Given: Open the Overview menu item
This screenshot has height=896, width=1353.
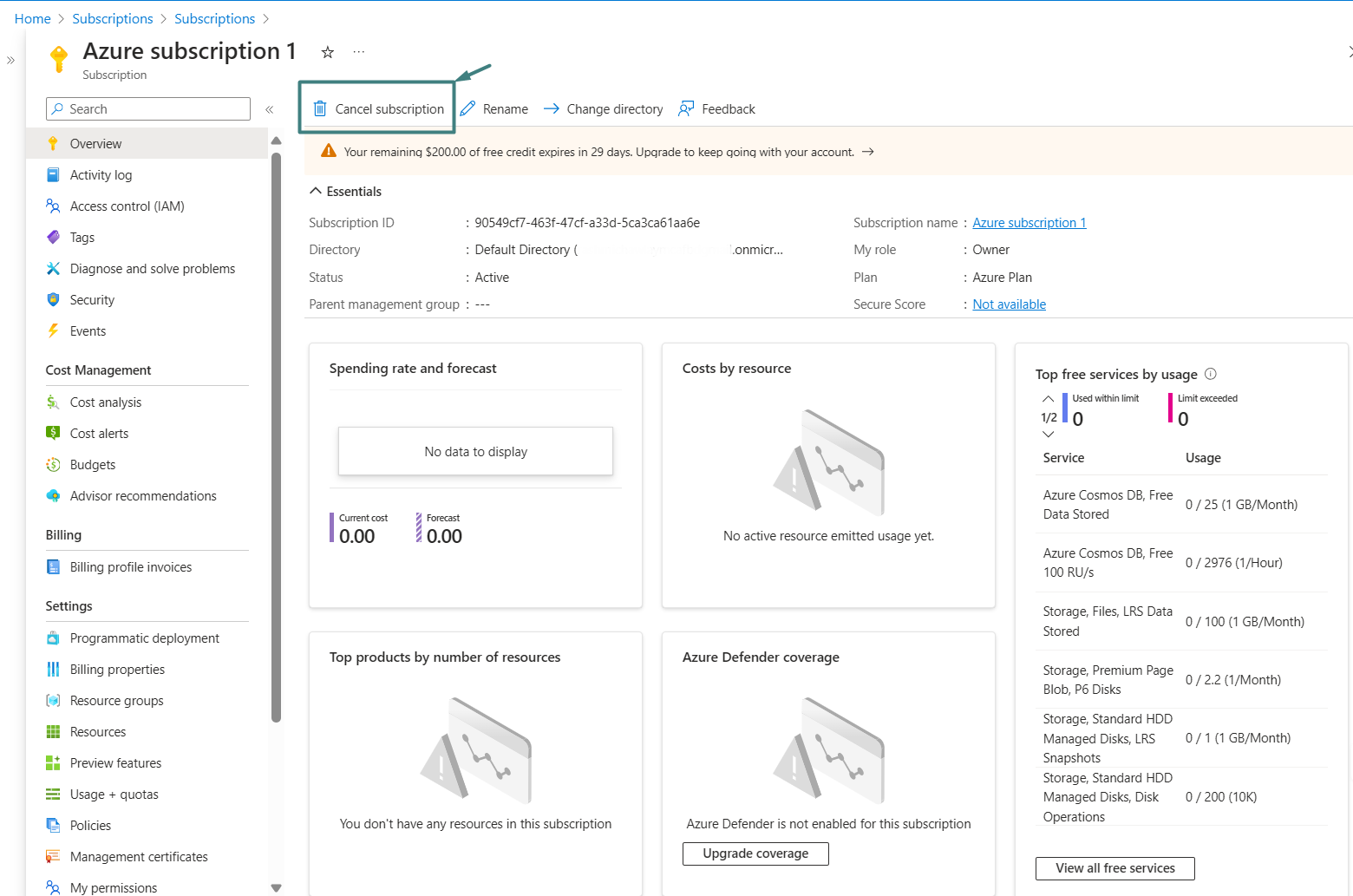Looking at the screenshot, I should point(147,143).
